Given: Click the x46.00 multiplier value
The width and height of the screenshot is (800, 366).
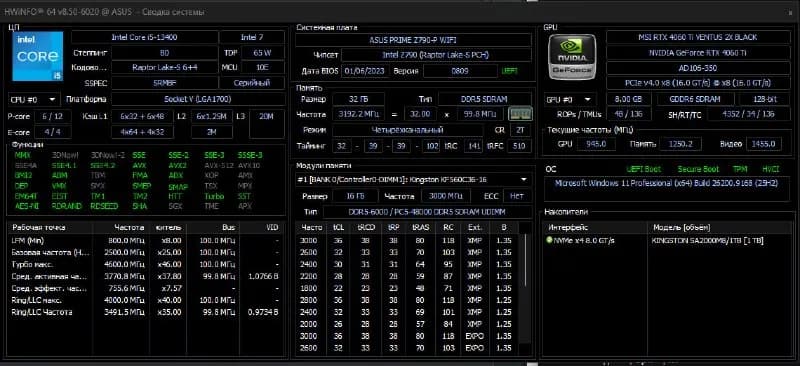Looking at the screenshot, I should pyautogui.click(x=168, y=264).
